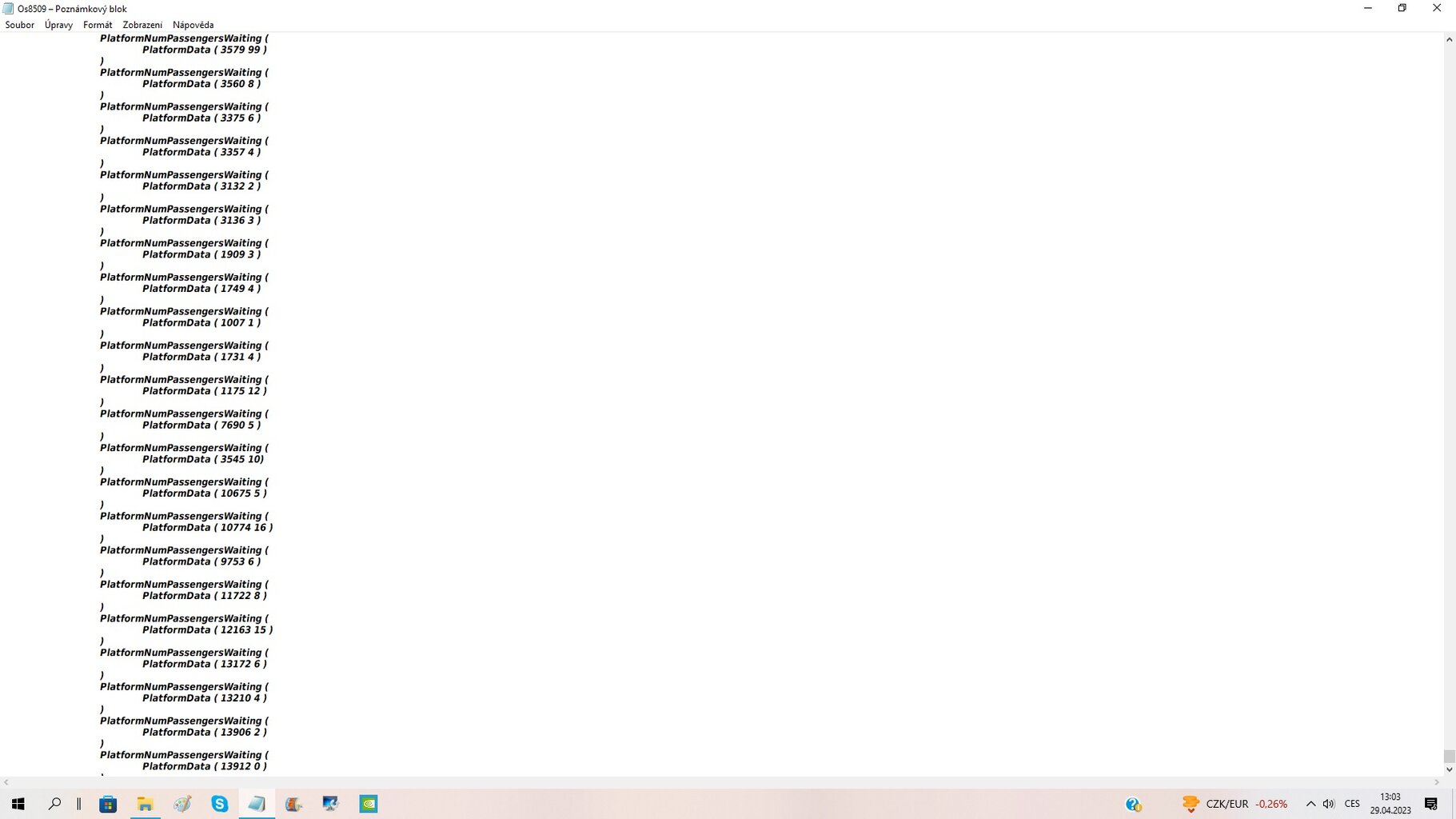Screen dimensions: 1456x819
Task: Click the line PlatformData ( 13210 4 )
Action: [x=205, y=698]
